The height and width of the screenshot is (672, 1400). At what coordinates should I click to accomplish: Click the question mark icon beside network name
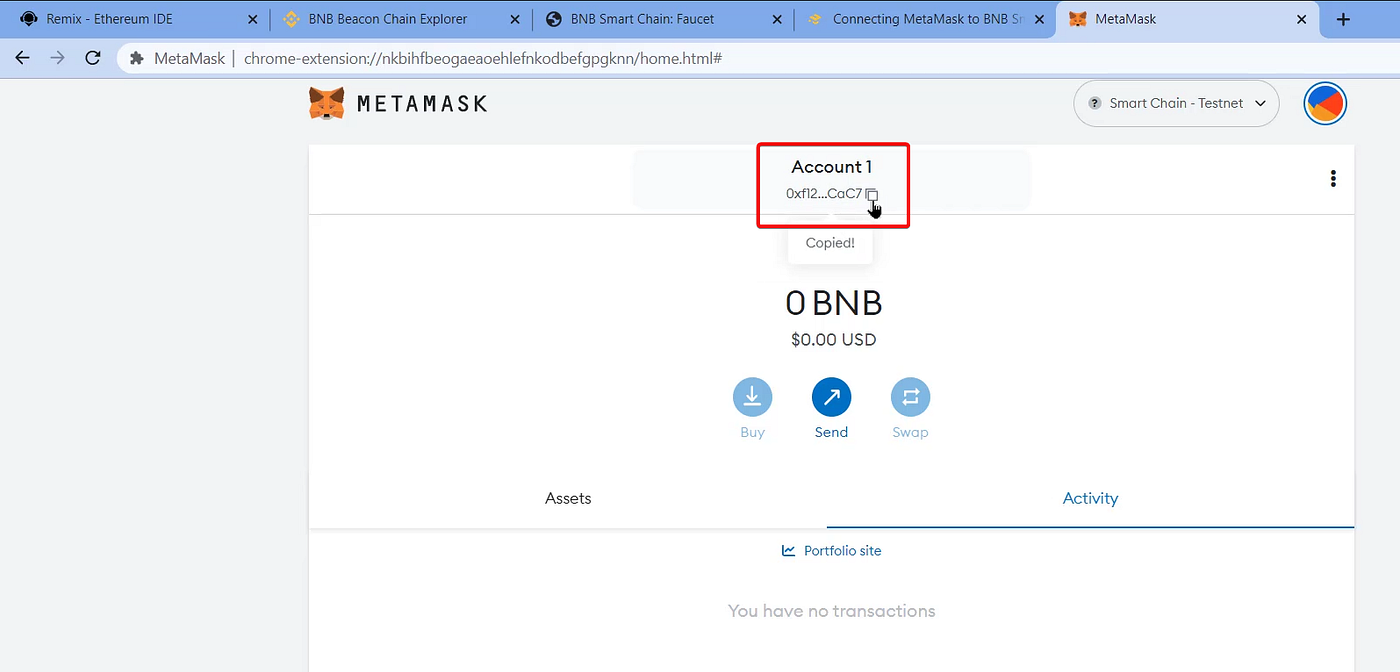tap(1093, 103)
